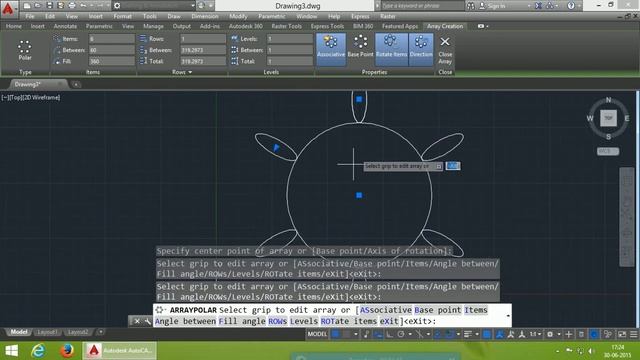Switch to the Layout1 tab
Image resolution: width=640 pixels, height=360 pixels.
(47, 332)
